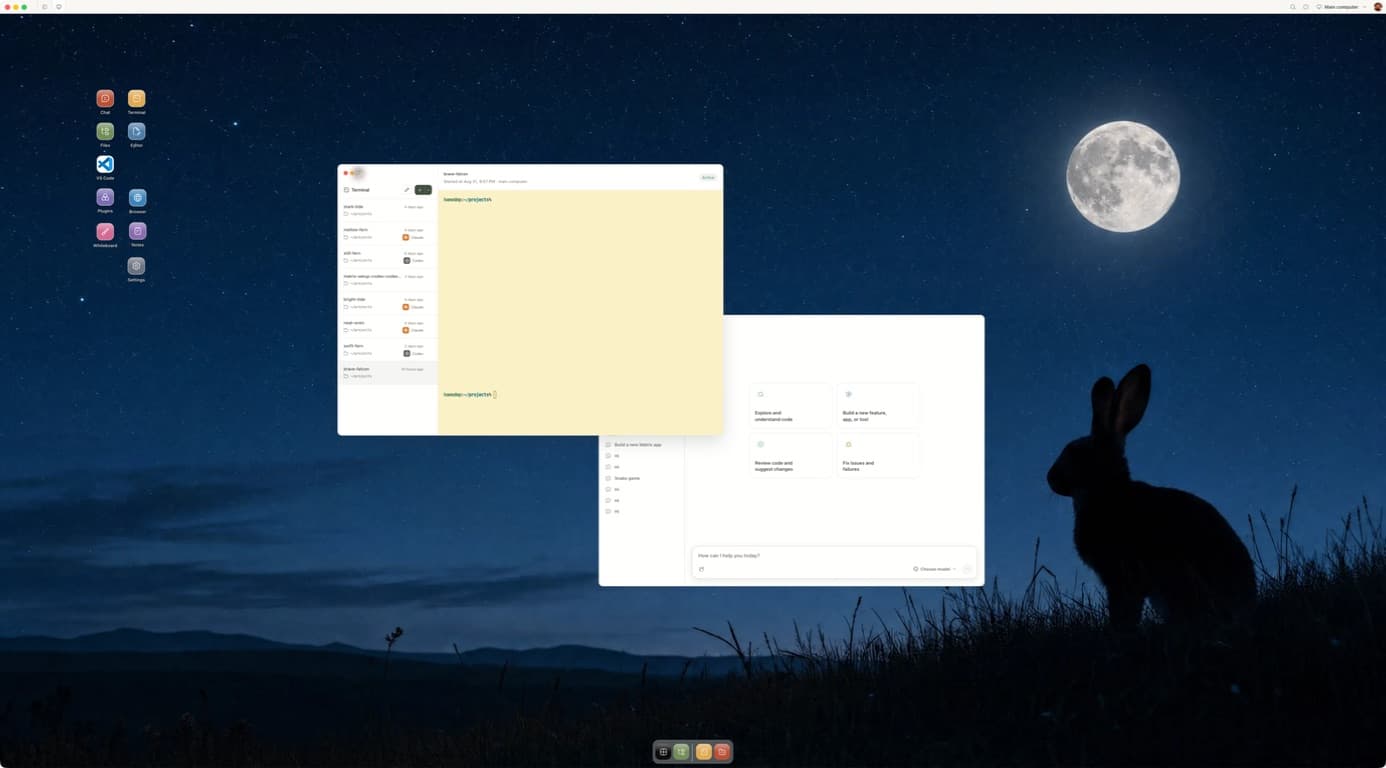
Task: Select the swift-fern terminal session
Action: click(x=387, y=349)
